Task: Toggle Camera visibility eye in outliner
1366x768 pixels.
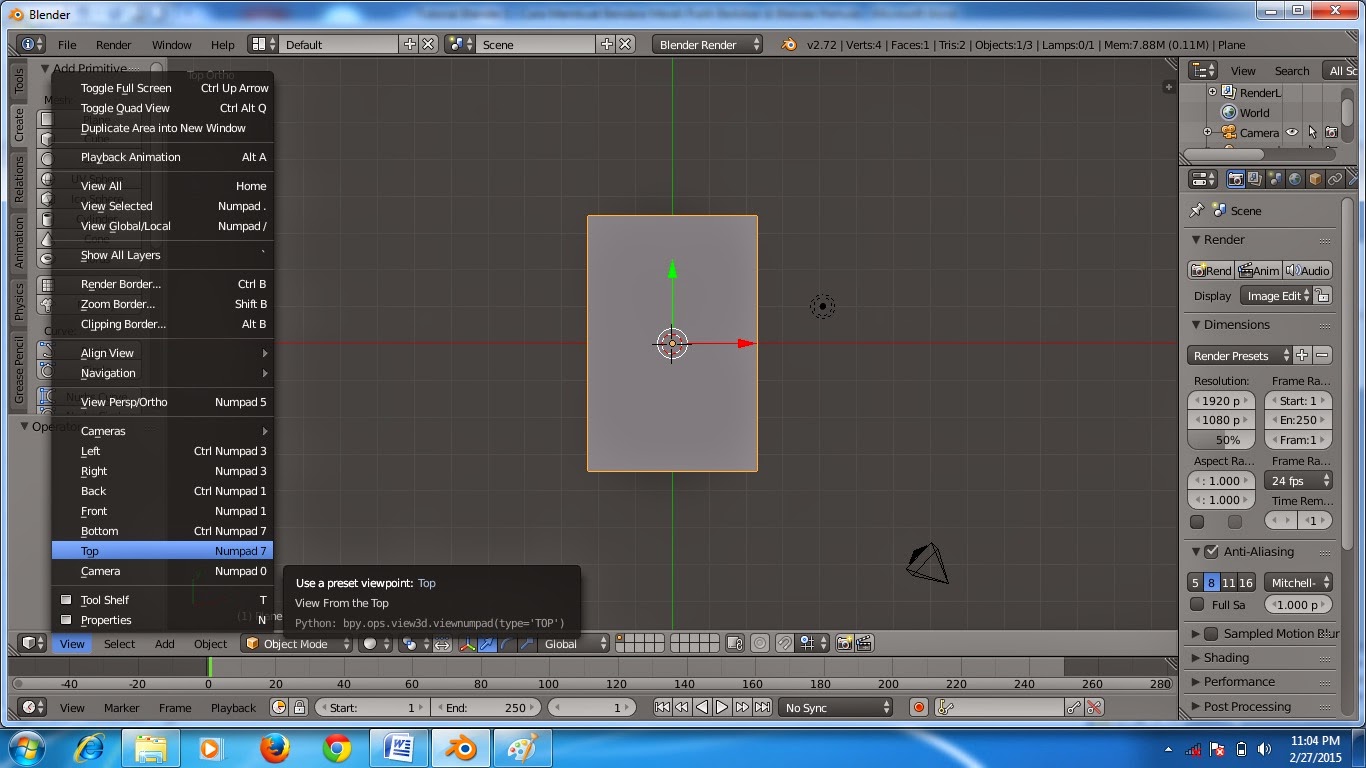Action: (x=1292, y=132)
